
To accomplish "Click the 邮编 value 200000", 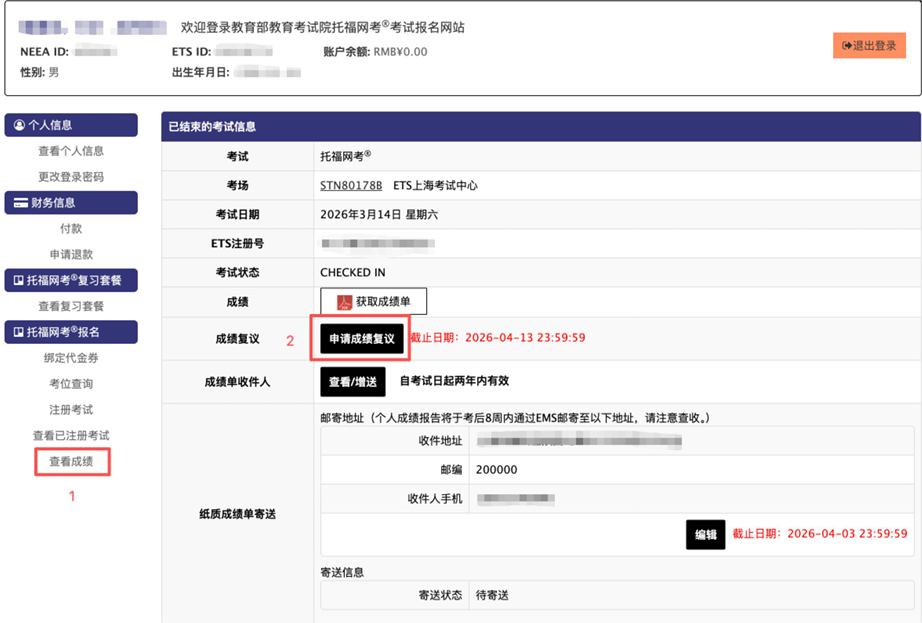I will point(496,470).
